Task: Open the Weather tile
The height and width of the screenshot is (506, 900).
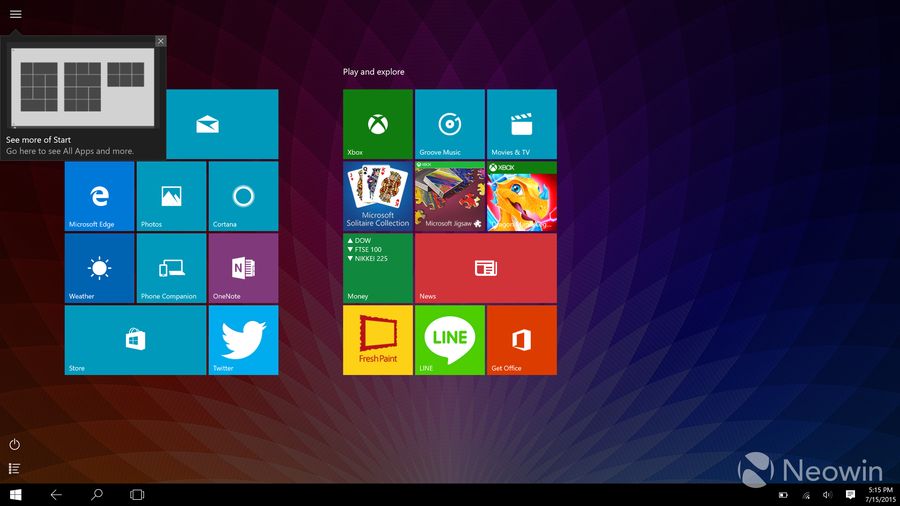Action: point(99,268)
